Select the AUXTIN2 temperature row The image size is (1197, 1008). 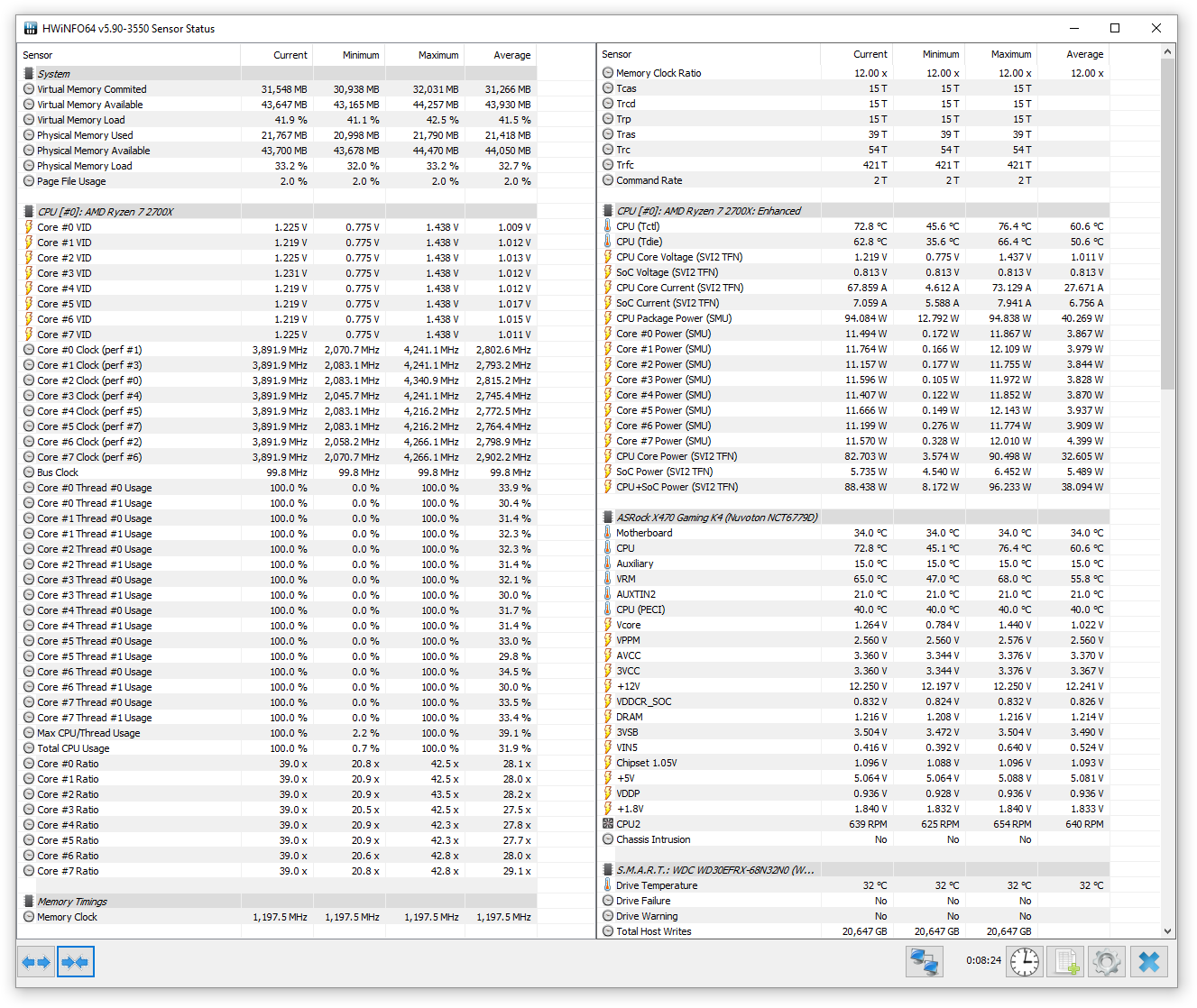pos(854,594)
